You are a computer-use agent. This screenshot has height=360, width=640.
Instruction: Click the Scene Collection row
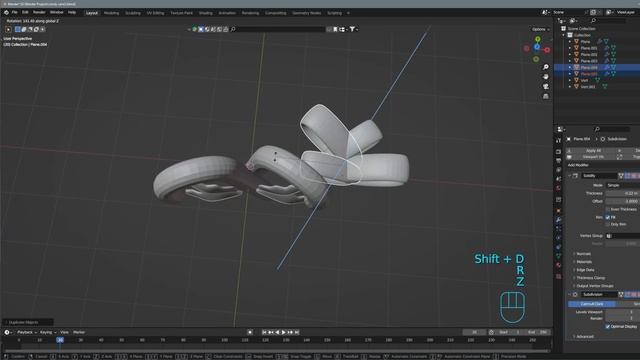click(581, 29)
